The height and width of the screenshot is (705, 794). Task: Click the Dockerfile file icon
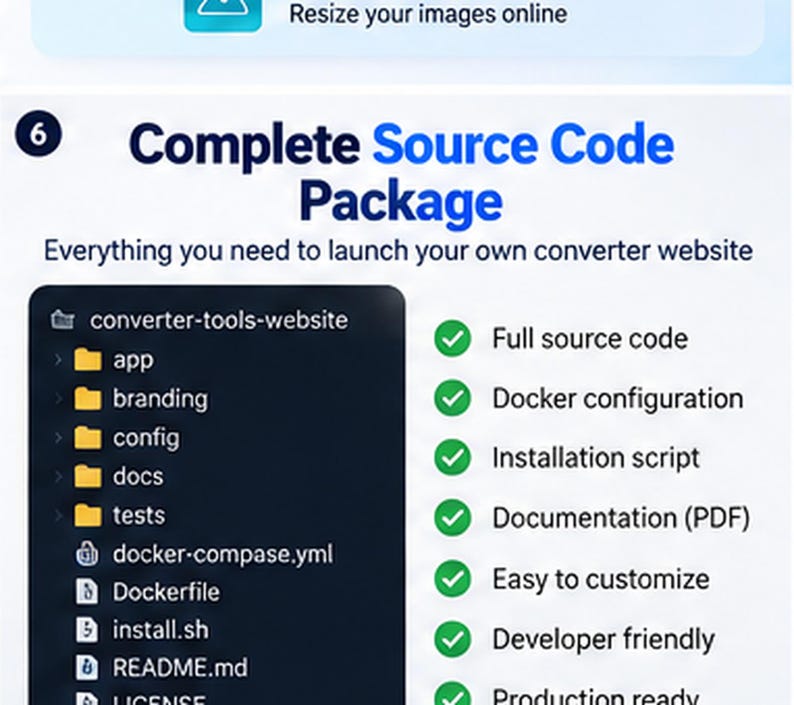(x=87, y=592)
